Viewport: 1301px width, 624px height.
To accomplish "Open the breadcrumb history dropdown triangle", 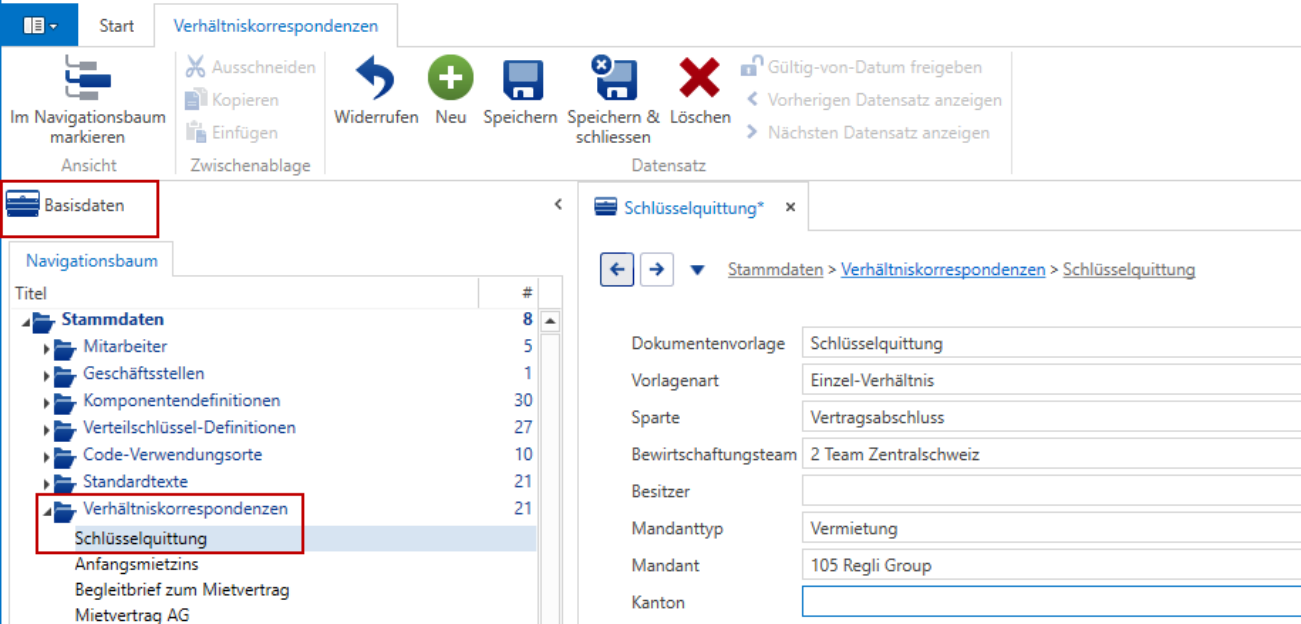I will 698,270.
